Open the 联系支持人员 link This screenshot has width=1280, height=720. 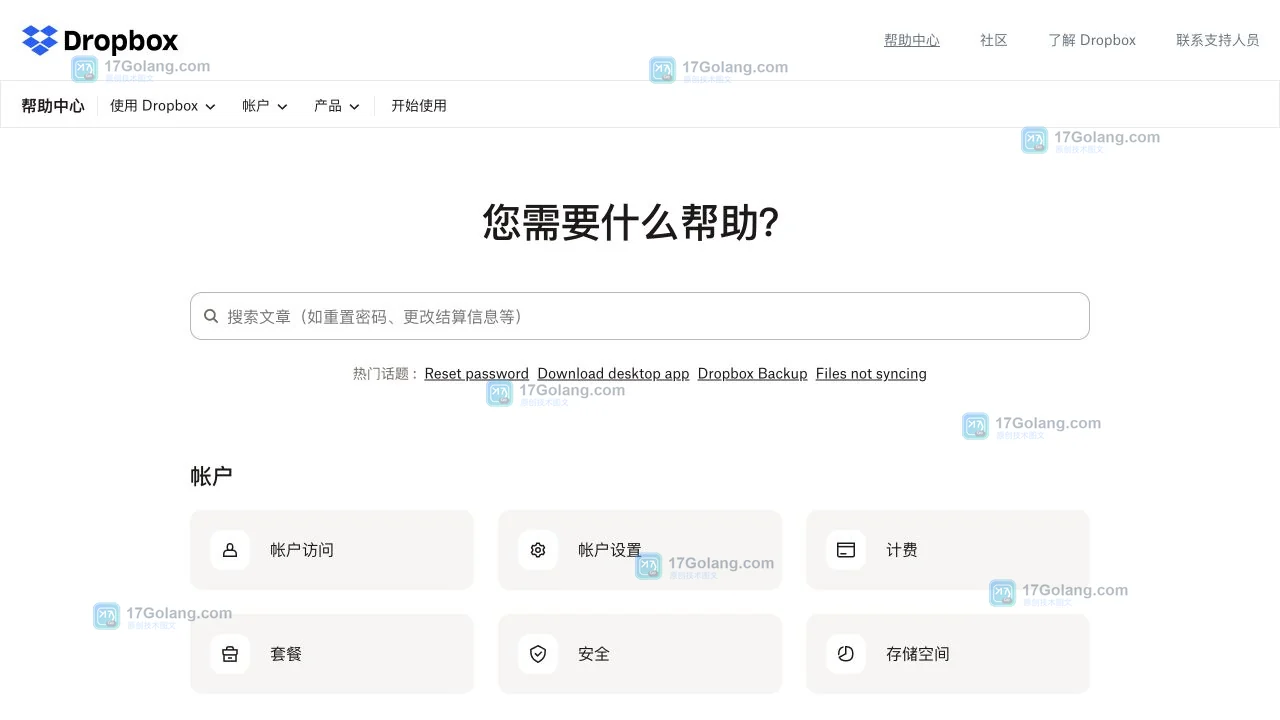tap(1218, 40)
